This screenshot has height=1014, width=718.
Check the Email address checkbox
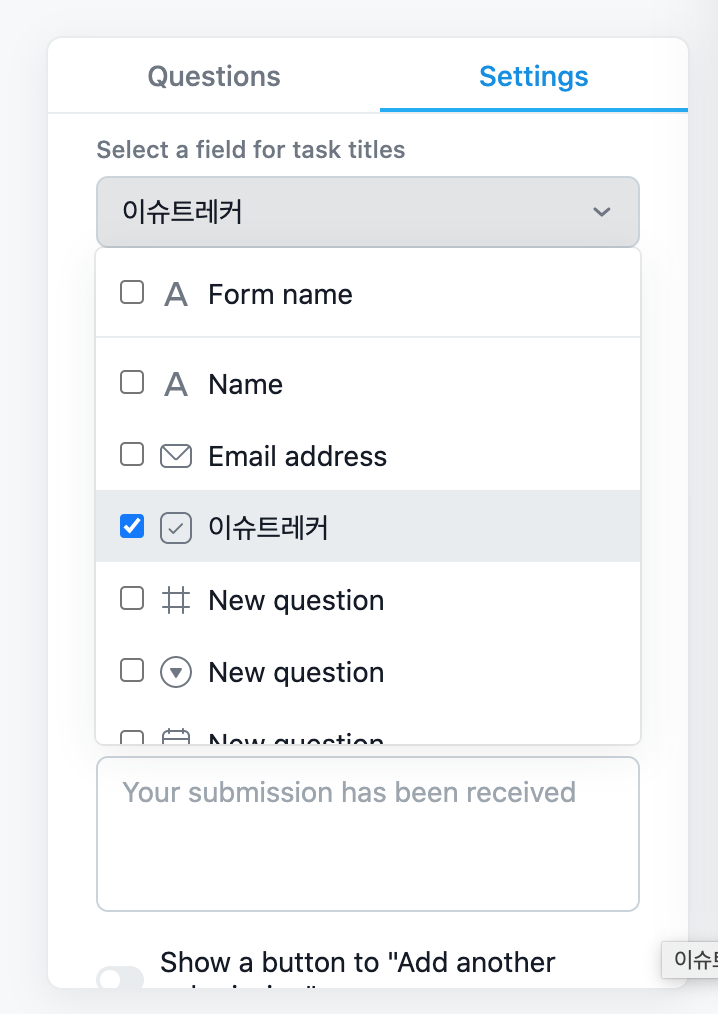[132, 455]
